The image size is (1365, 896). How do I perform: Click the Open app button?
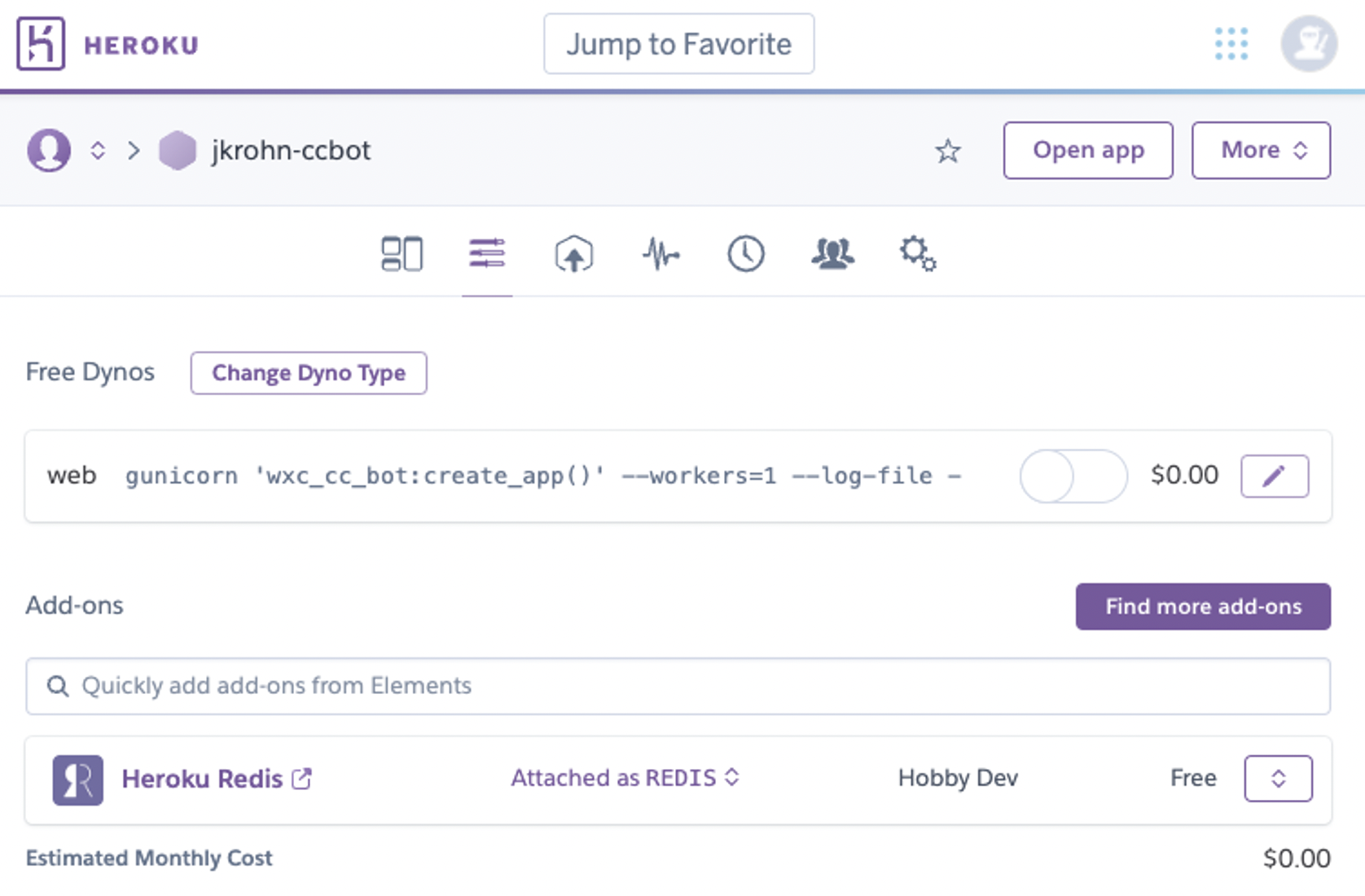[1088, 151]
